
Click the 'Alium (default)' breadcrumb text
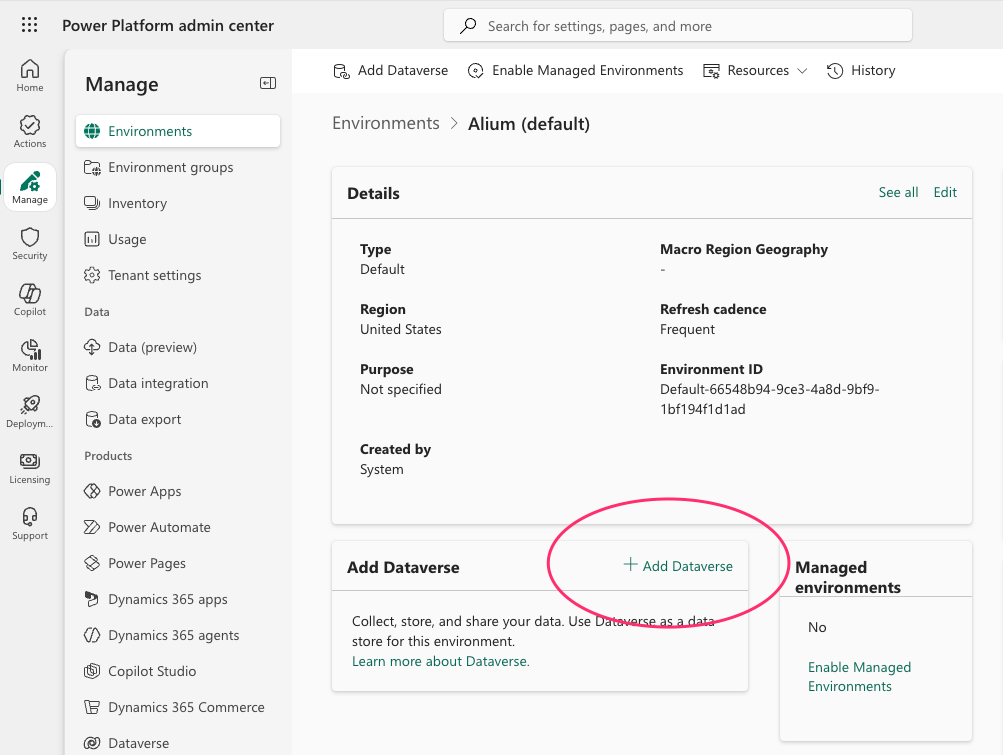coord(529,124)
